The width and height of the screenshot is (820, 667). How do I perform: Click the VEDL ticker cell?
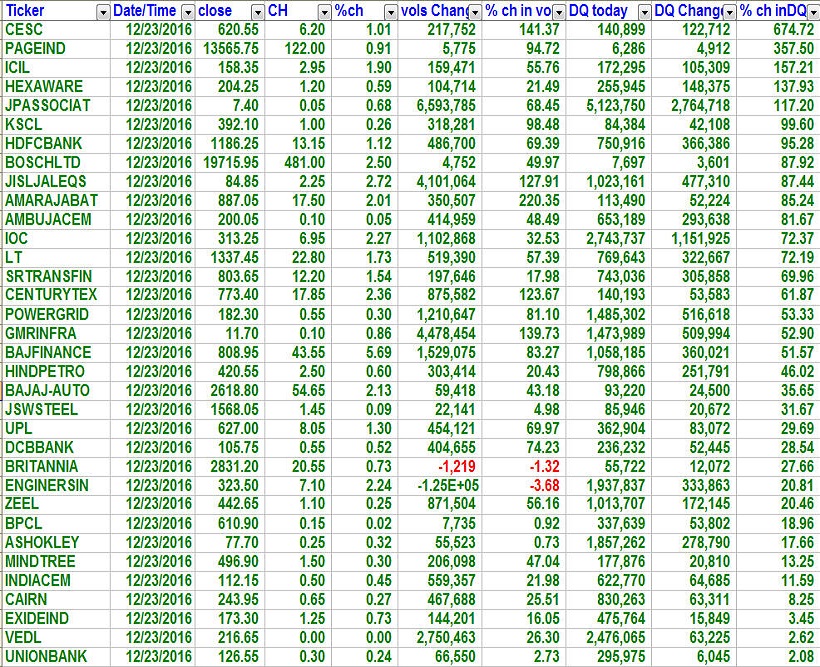(x=55, y=637)
